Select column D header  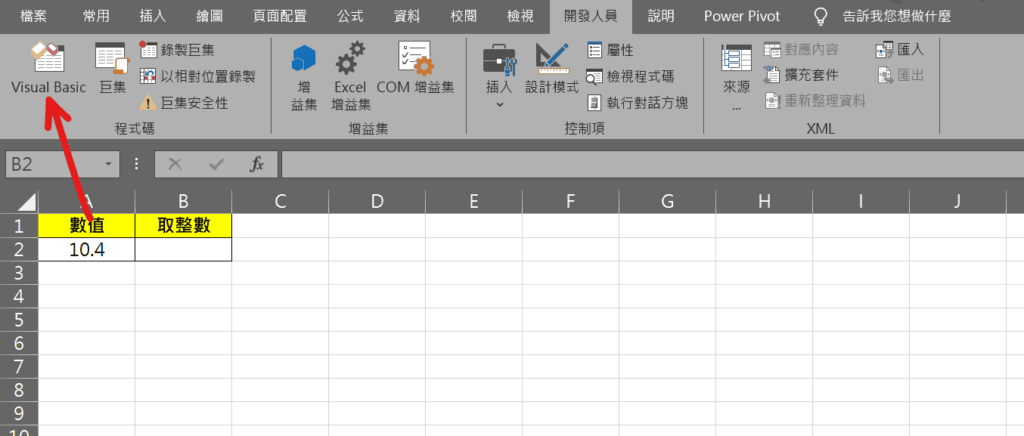[x=377, y=202]
